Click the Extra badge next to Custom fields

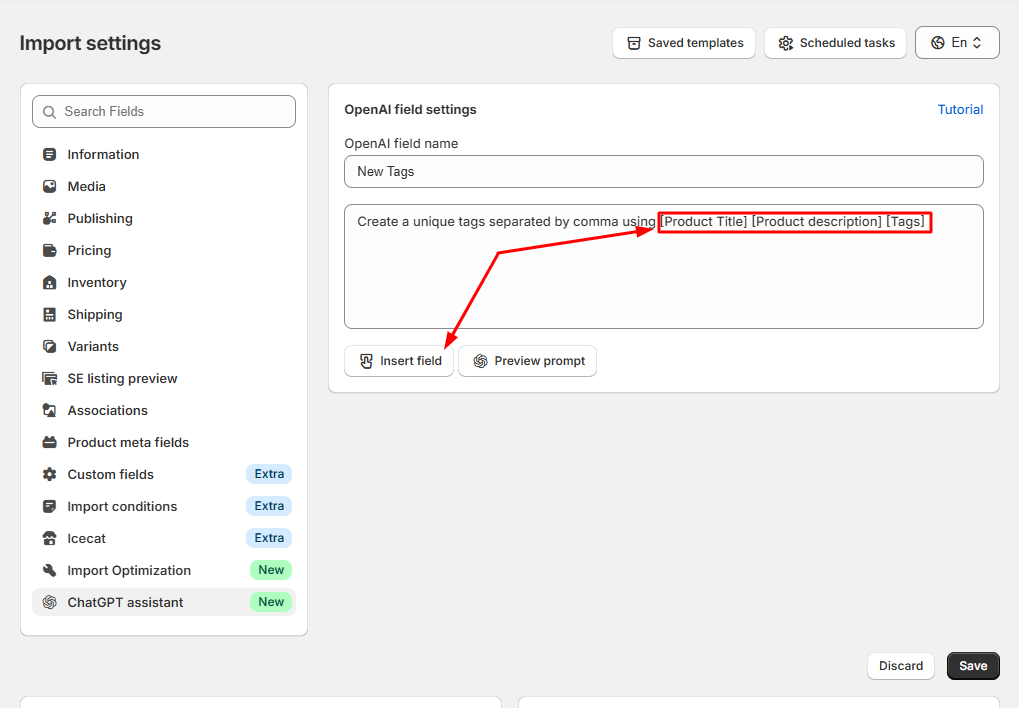[x=269, y=474]
